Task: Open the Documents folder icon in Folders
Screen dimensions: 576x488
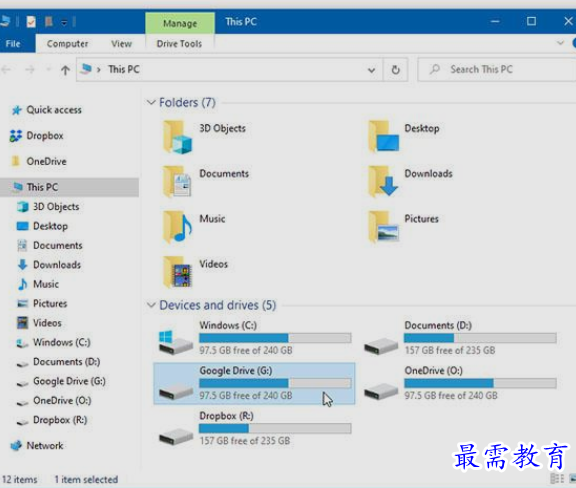Action: (x=178, y=182)
